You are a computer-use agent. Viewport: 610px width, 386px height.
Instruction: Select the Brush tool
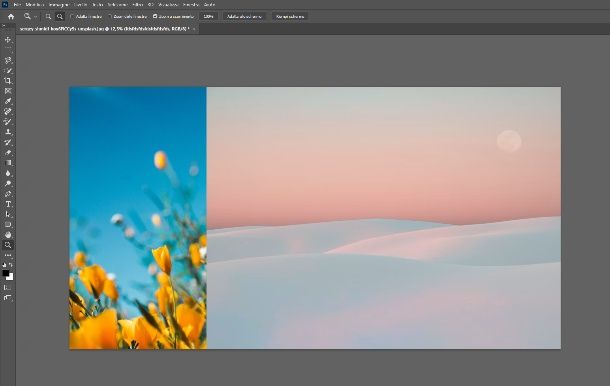[x=8, y=122]
